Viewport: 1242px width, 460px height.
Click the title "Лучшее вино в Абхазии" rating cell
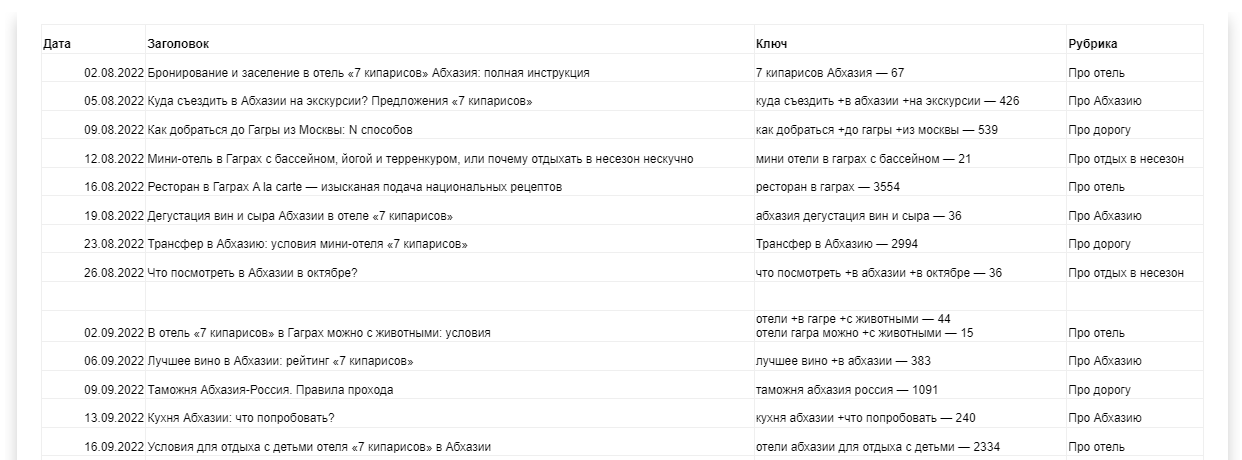(x=280, y=361)
